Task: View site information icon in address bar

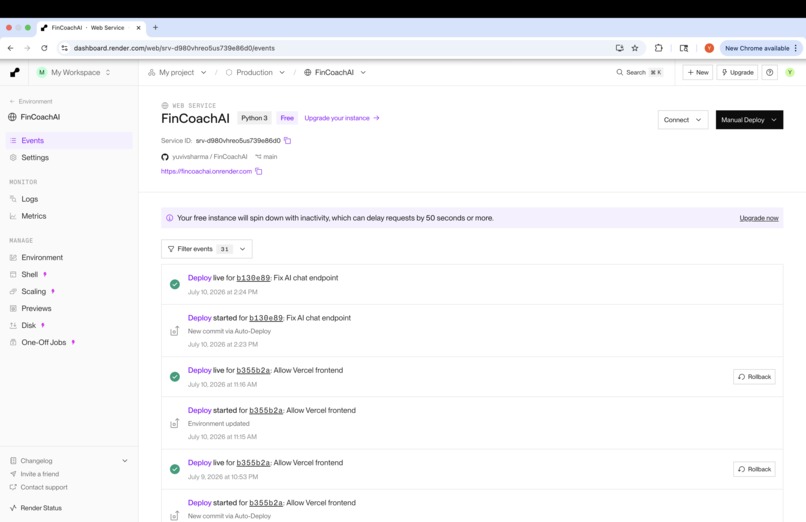Action: click(x=64, y=48)
